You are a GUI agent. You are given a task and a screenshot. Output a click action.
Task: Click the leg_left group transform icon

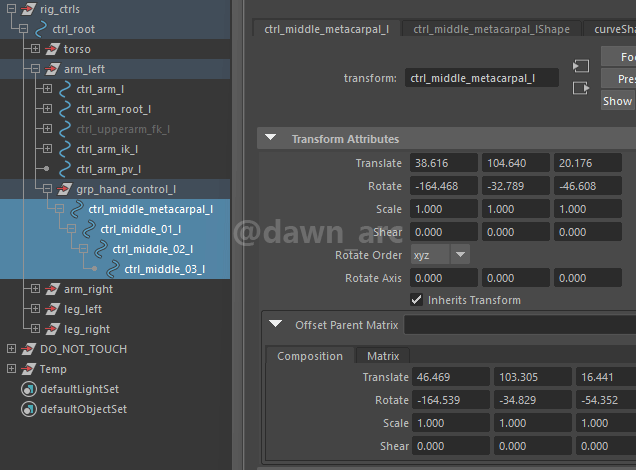pos(52,309)
